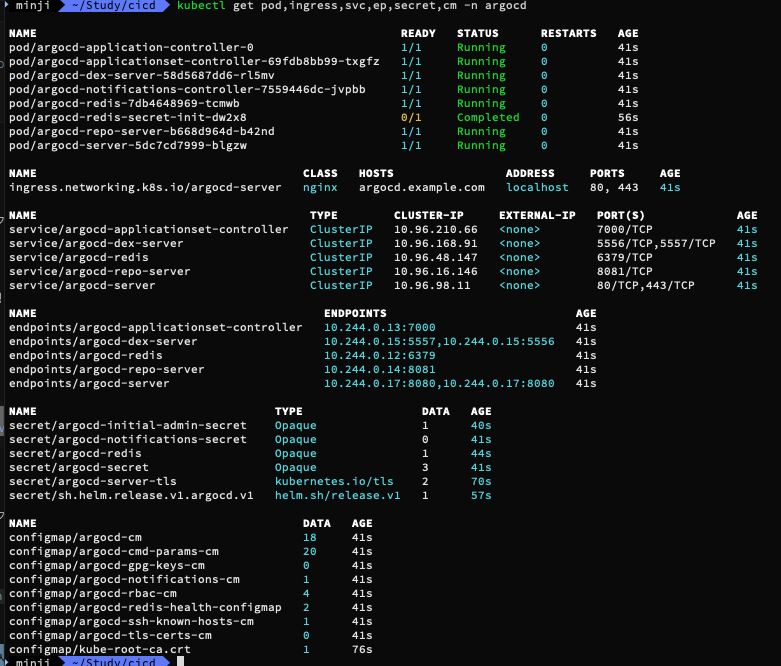Click cluster IP 10.96.98.11

tap(432, 285)
